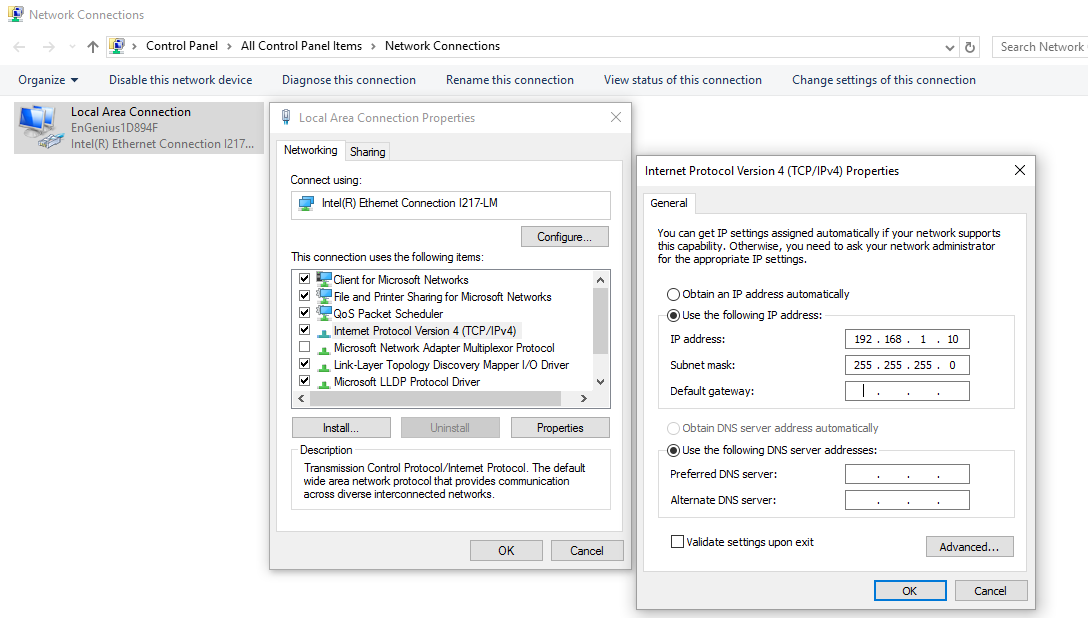
Task: Uncheck File and Printer Sharing for Microsoft Networks
Action: (304, 295)
